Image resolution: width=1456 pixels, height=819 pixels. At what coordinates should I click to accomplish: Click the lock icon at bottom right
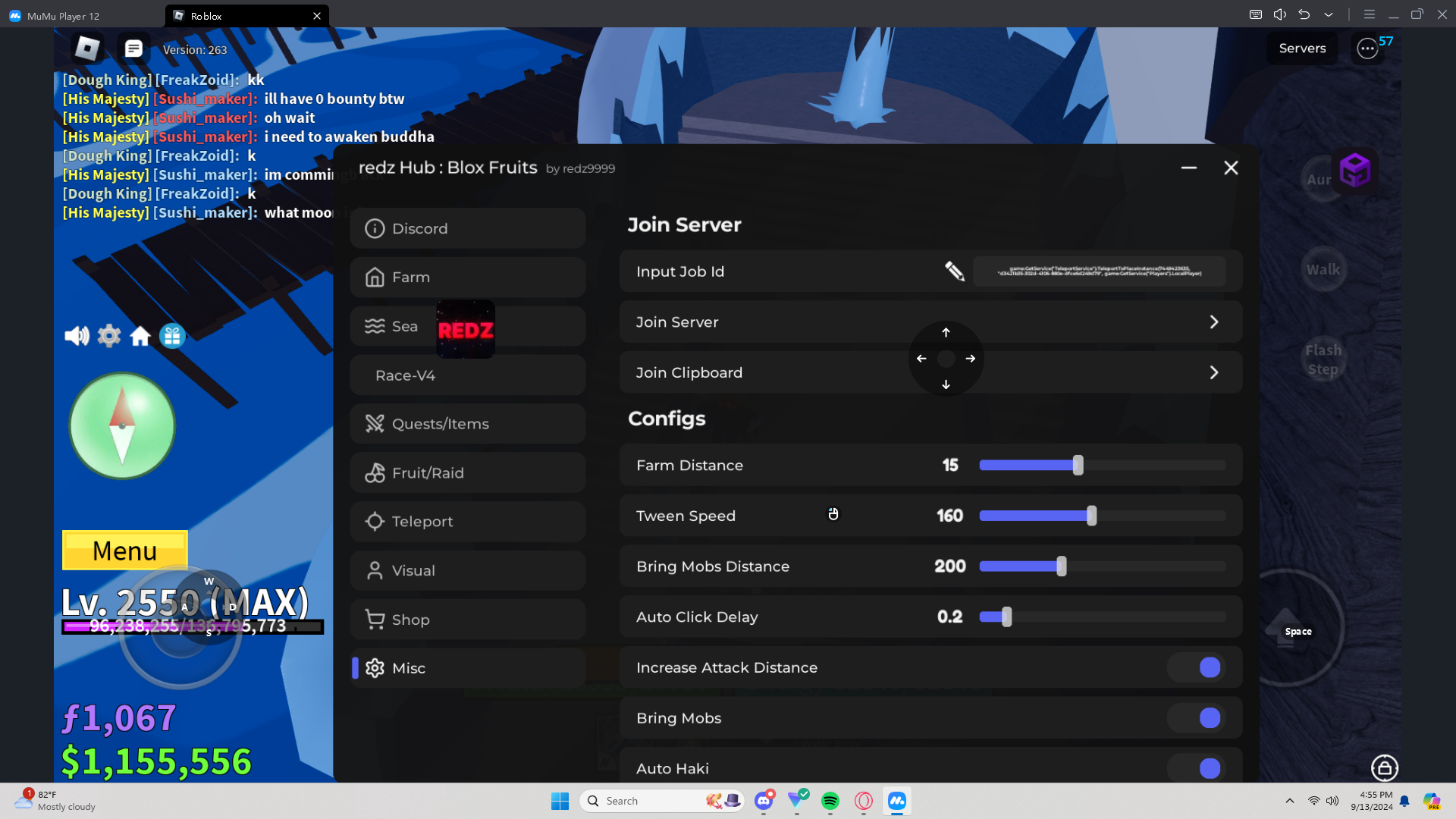(x=1385, y=768)
